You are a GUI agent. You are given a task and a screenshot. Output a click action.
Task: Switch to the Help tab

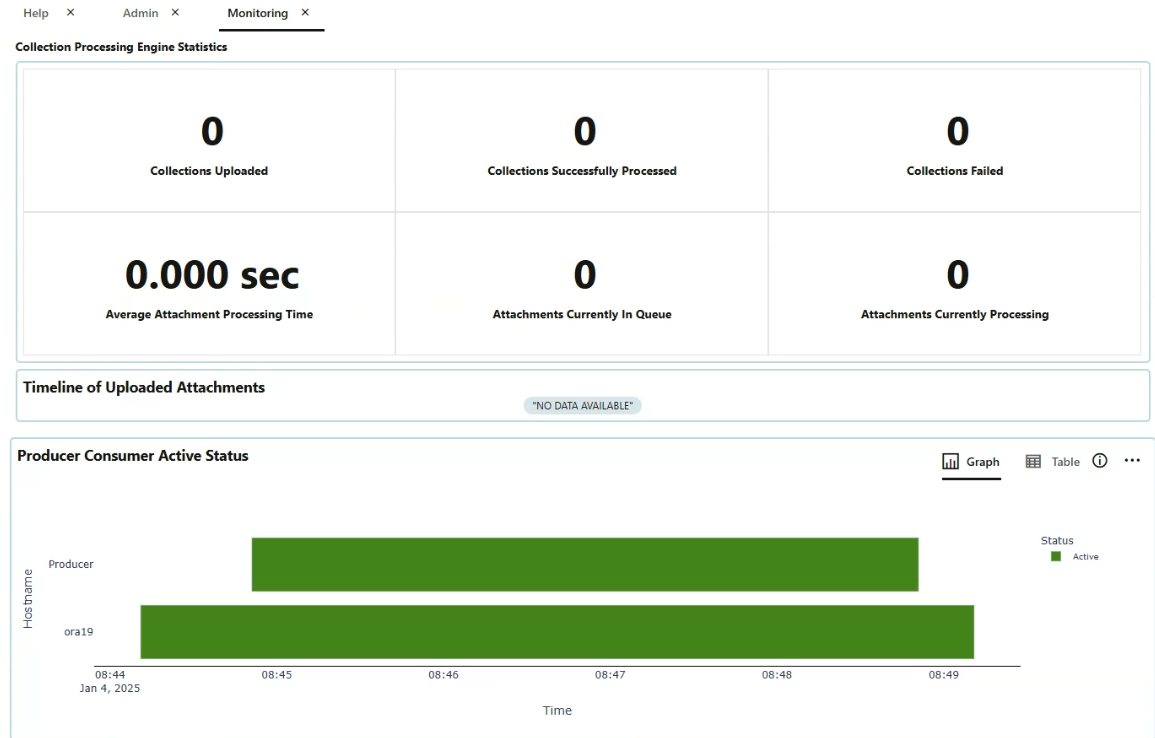pos(35,13)
